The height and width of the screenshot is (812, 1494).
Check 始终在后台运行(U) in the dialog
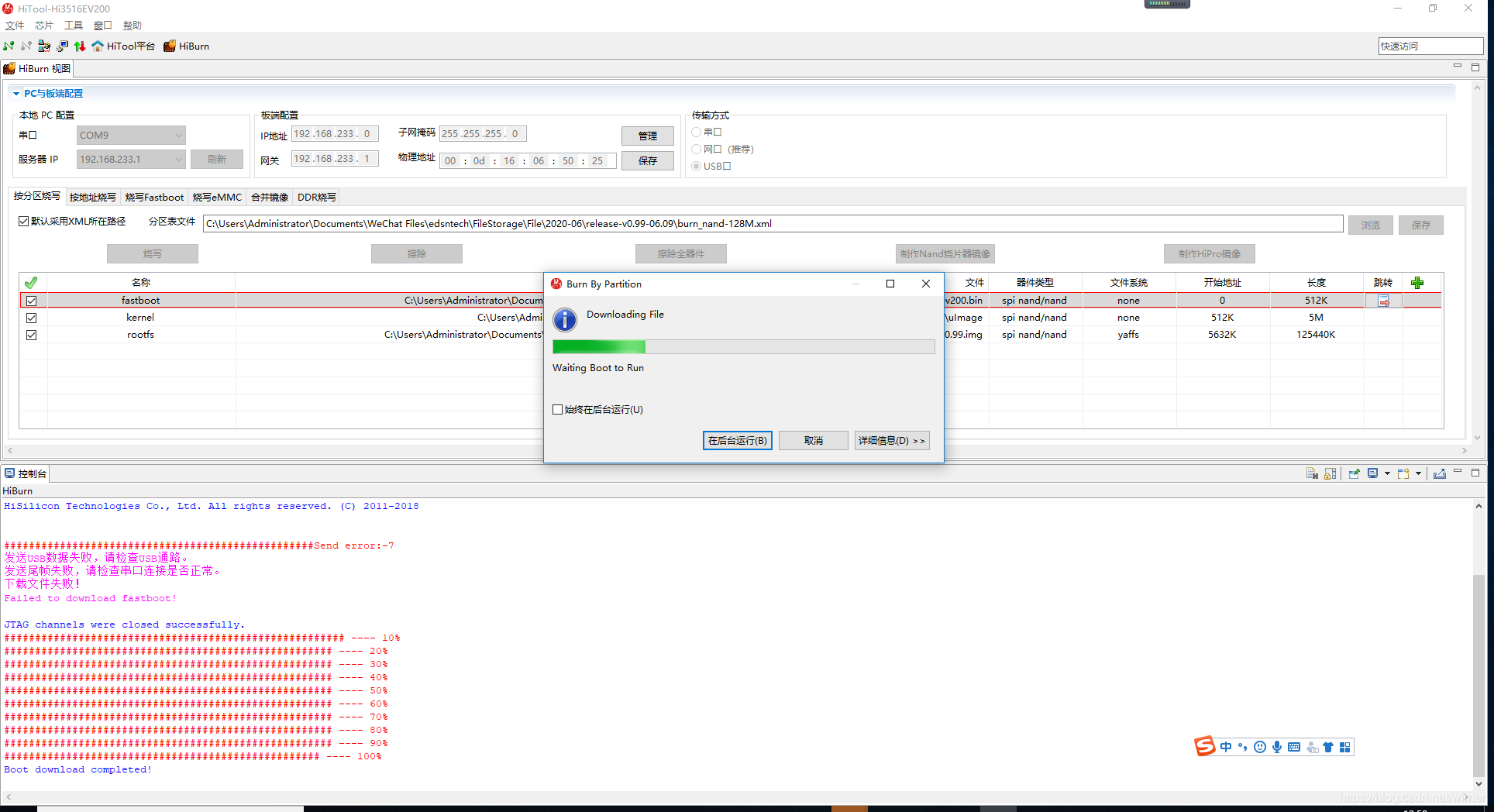coord(557,410)
